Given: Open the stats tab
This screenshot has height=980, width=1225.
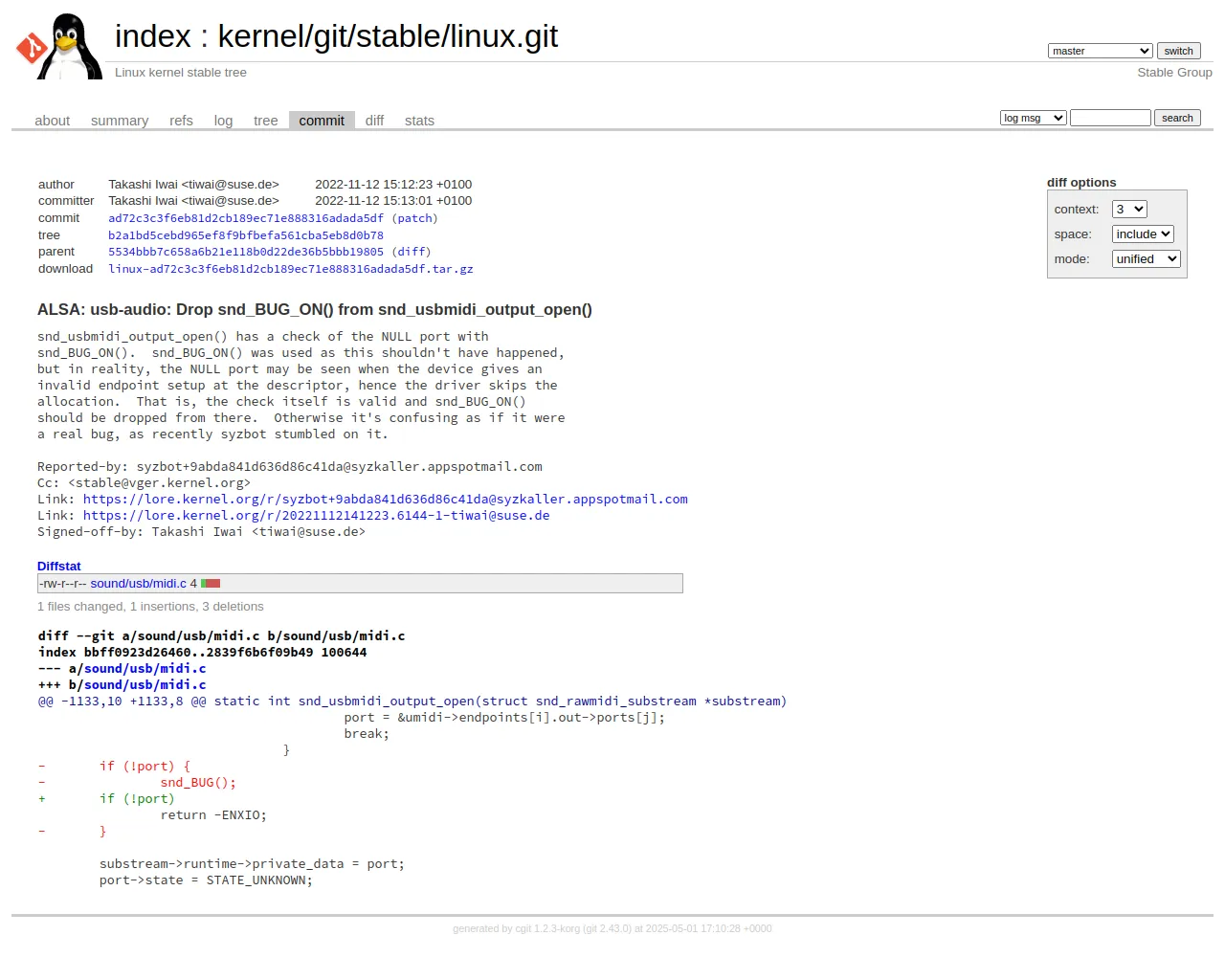Looking at the screenshot, I should (x=419, y=121).
